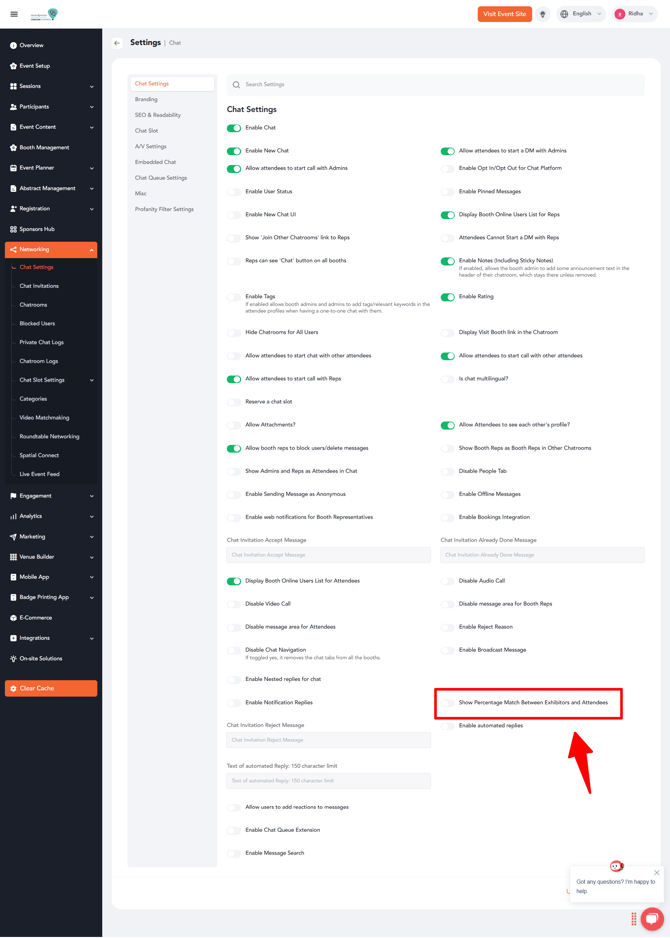The height and width of the screenshot is (938, 670).
Task: Click the Overview icon in sidebar
Action: [13, 45]
